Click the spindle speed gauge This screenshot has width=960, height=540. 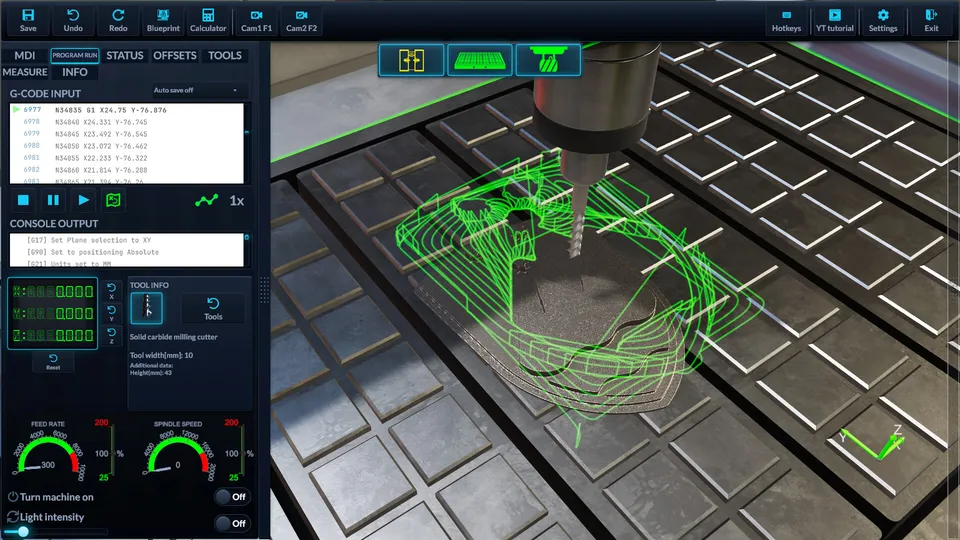pyautogui.click(x=179, y=455)
